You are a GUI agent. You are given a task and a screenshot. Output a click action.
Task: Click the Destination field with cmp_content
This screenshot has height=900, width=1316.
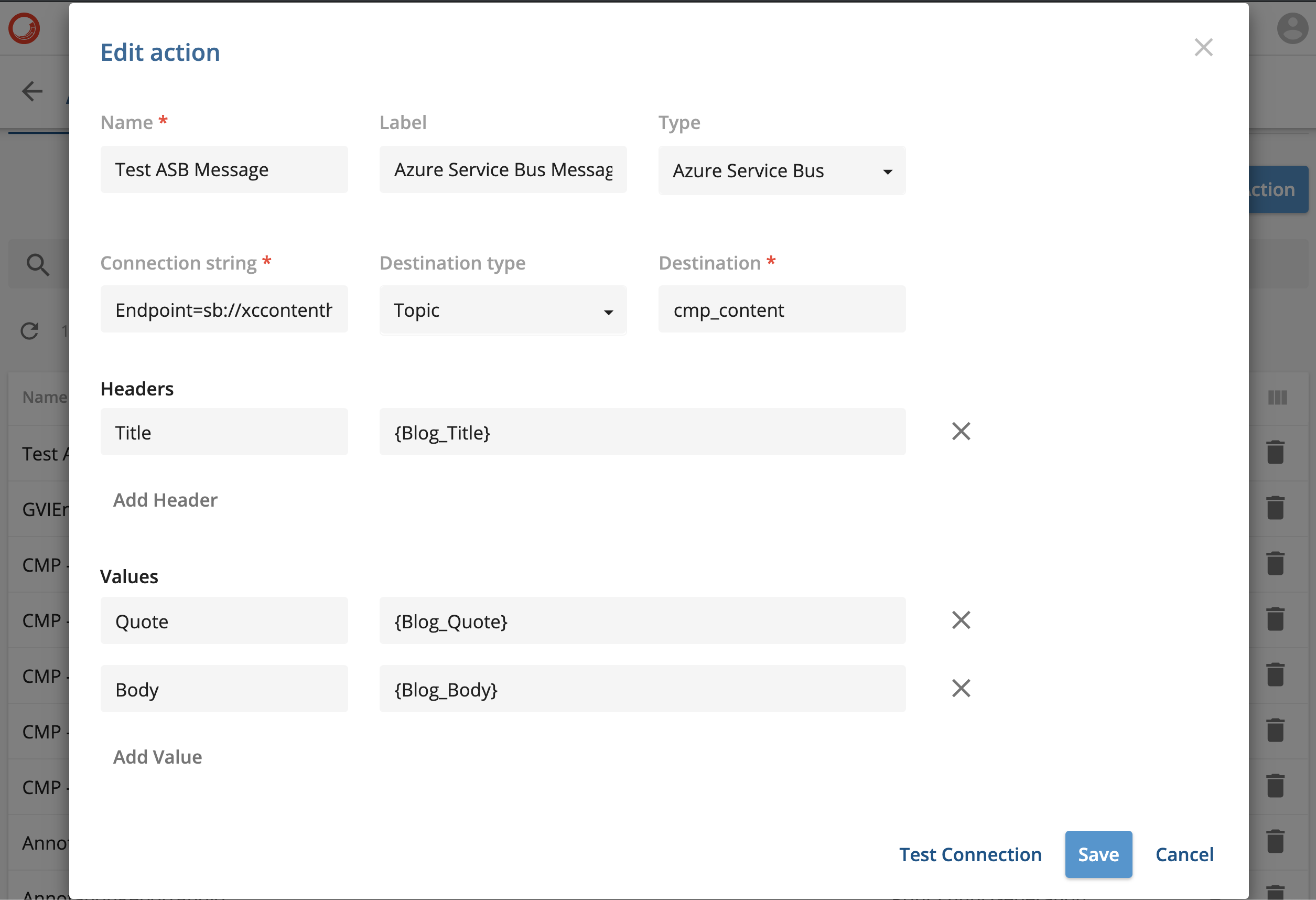coord(781,309)
